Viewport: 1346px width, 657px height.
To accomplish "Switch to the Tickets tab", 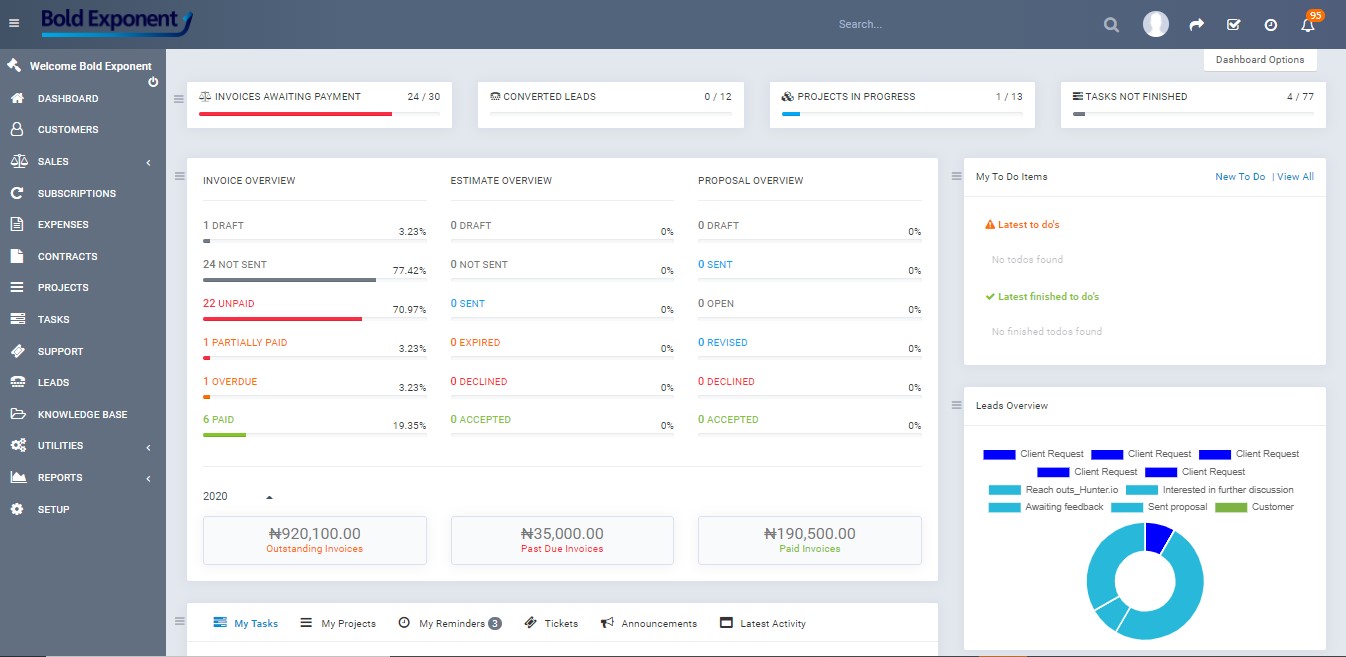I will [551, 623].
